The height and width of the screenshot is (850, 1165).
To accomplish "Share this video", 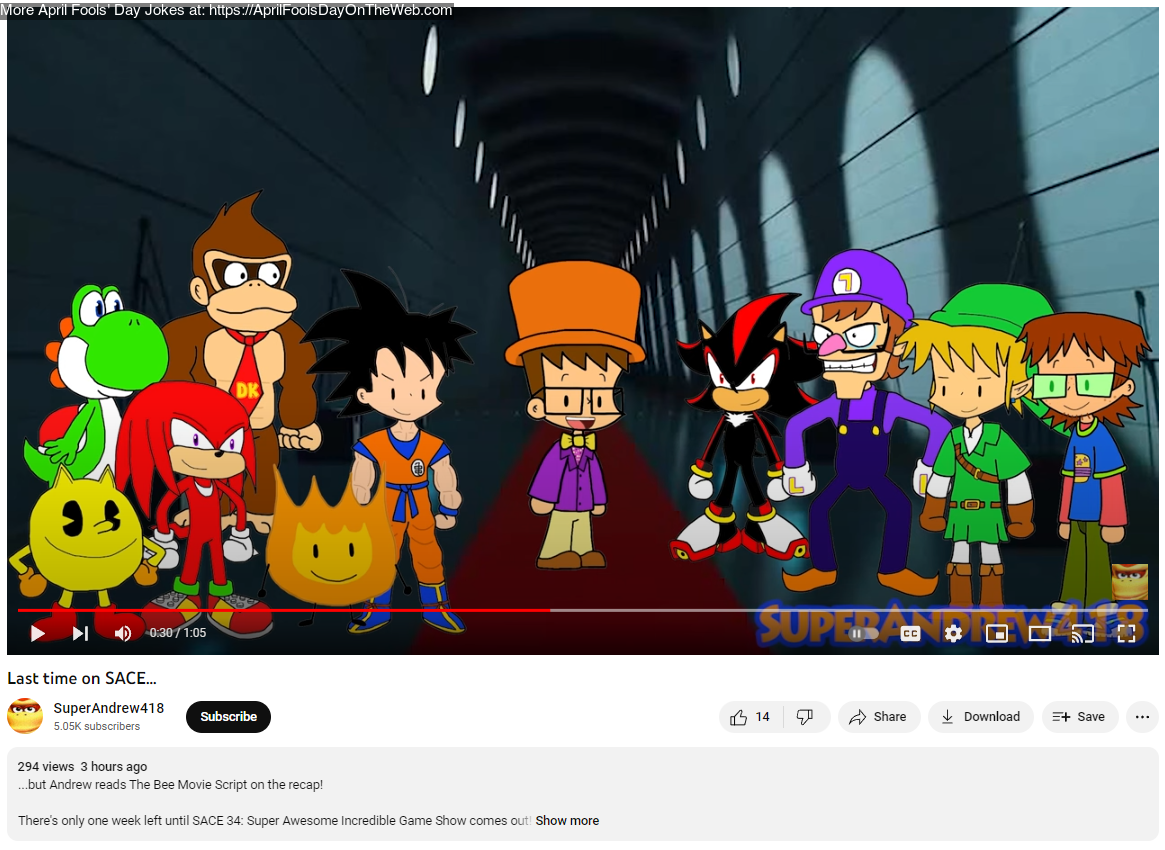I will pos(879,717).
